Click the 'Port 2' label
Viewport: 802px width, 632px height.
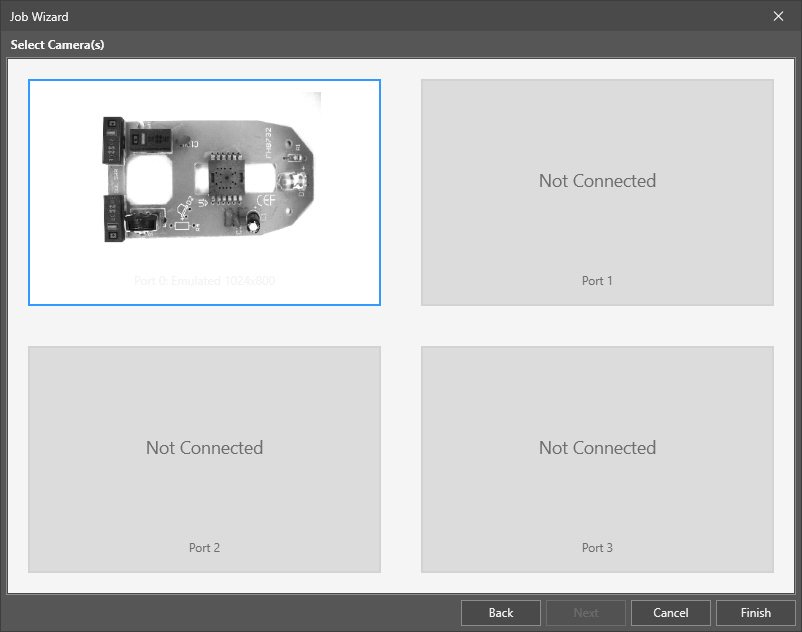tap(204, 548)
